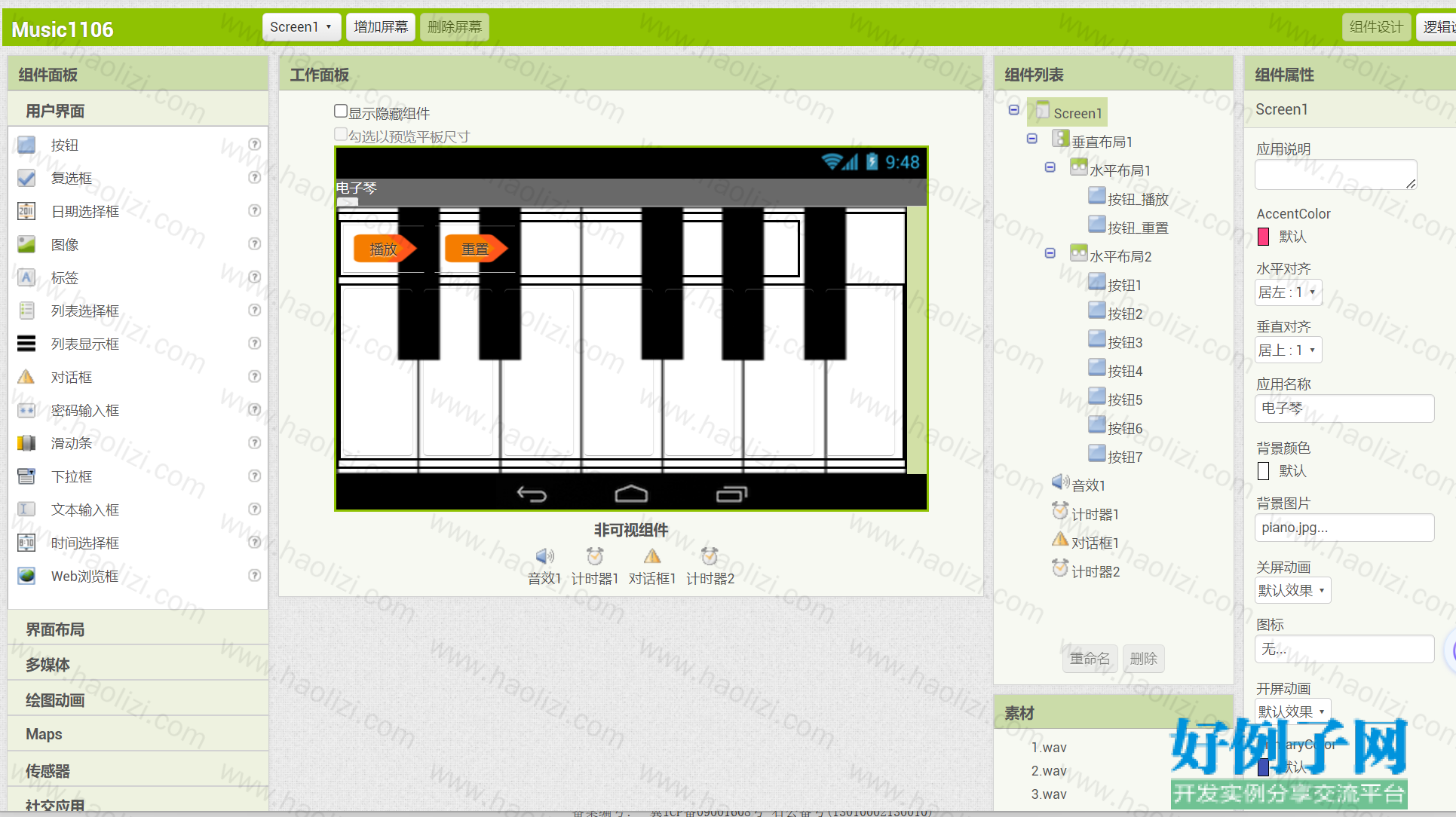Select the 密码输入框 password box icon
1456x817 pixels.
tap(26, 410)
